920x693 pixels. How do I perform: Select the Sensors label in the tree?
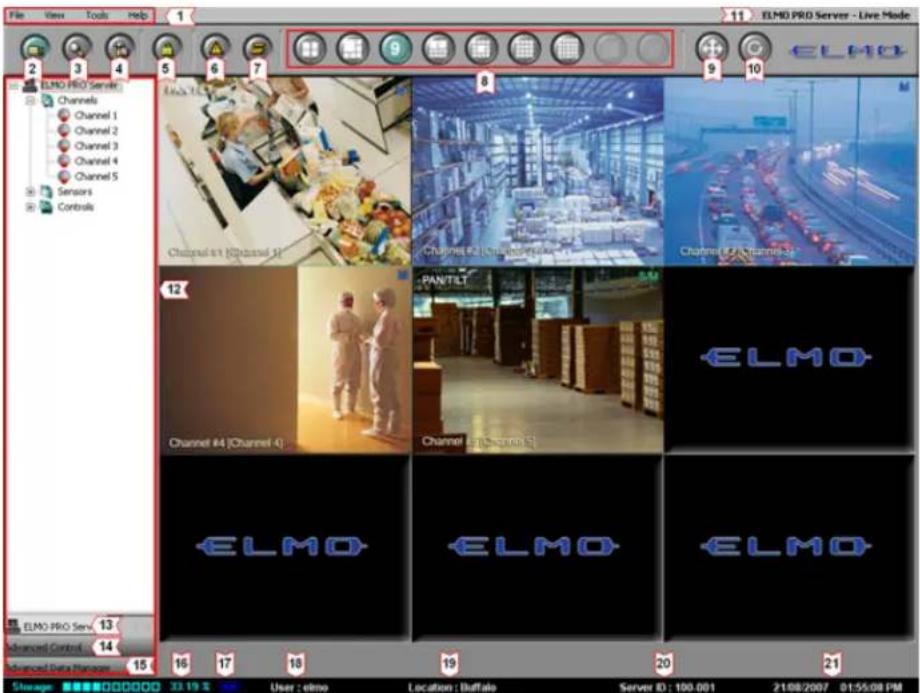pyautogui.click(x=75, y=191)
